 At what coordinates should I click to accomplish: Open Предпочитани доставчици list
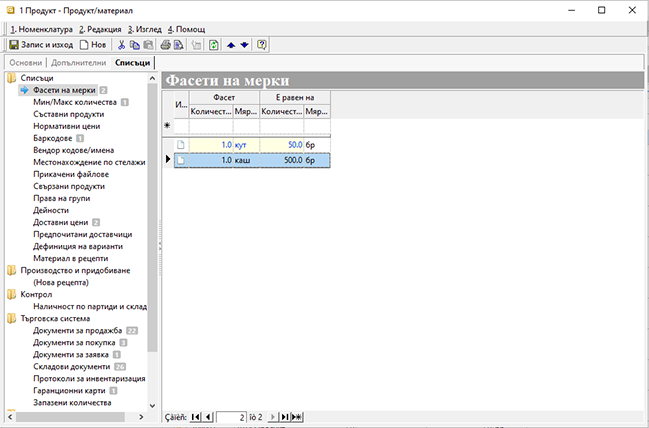pos(83,234)
